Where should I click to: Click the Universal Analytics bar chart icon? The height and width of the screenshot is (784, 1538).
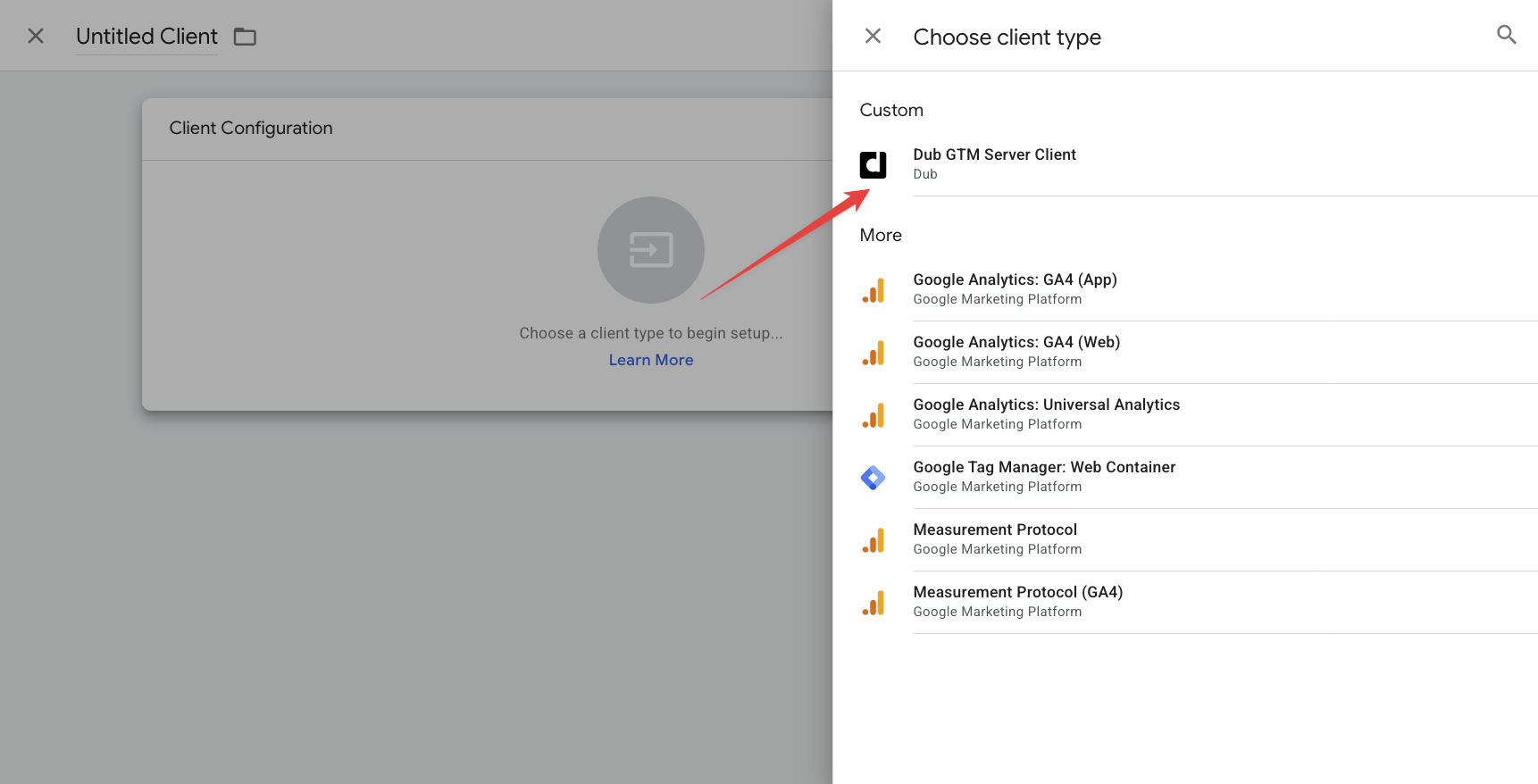[873, 415]
